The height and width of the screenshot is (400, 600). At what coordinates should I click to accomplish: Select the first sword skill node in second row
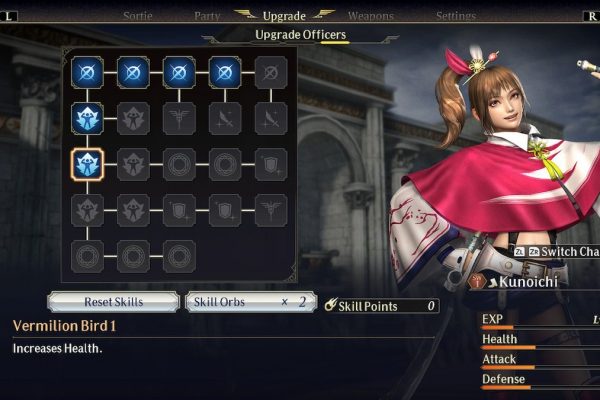(x=225, y=118)
